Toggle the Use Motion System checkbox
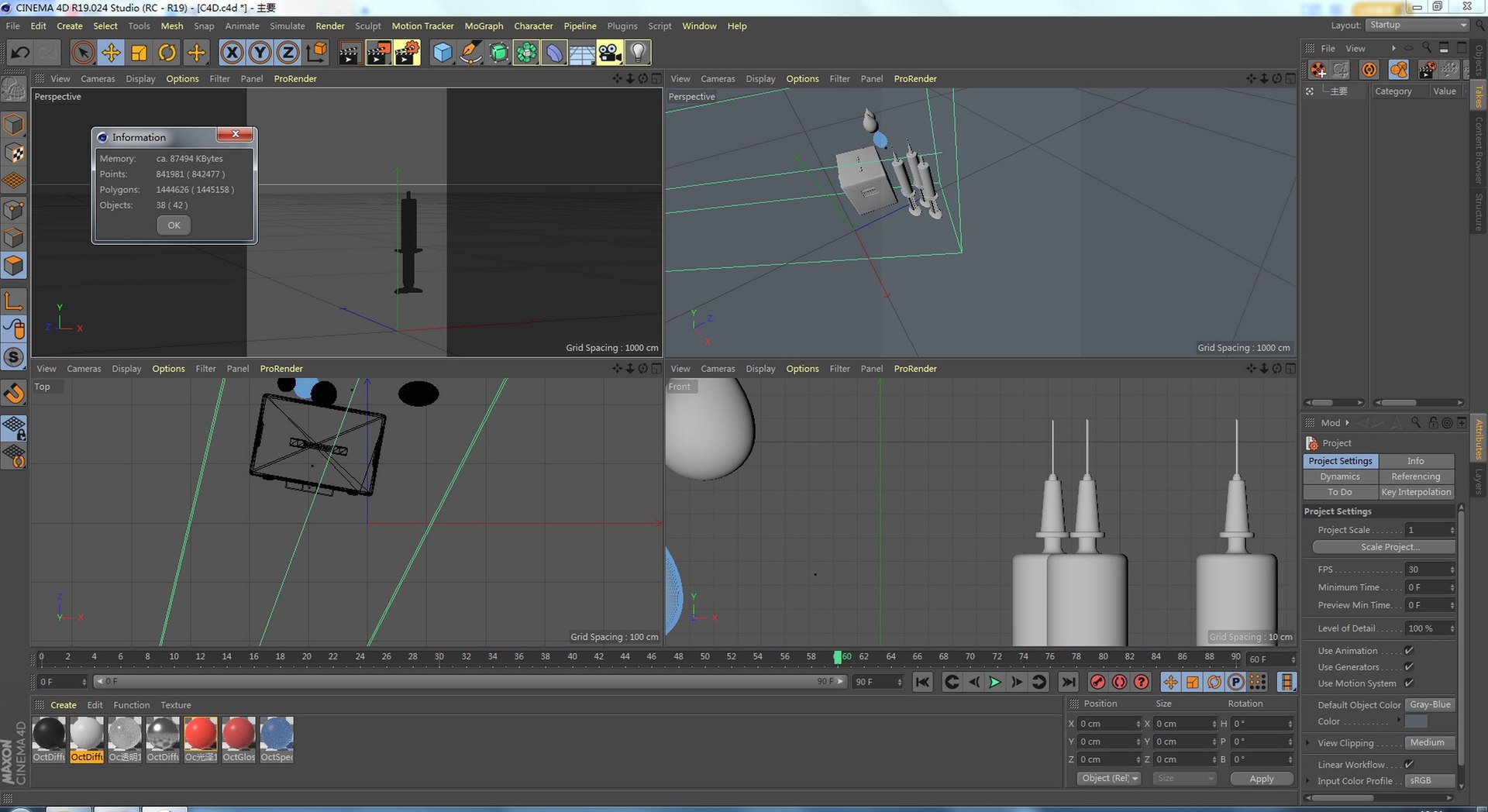 click(1409, 683)
